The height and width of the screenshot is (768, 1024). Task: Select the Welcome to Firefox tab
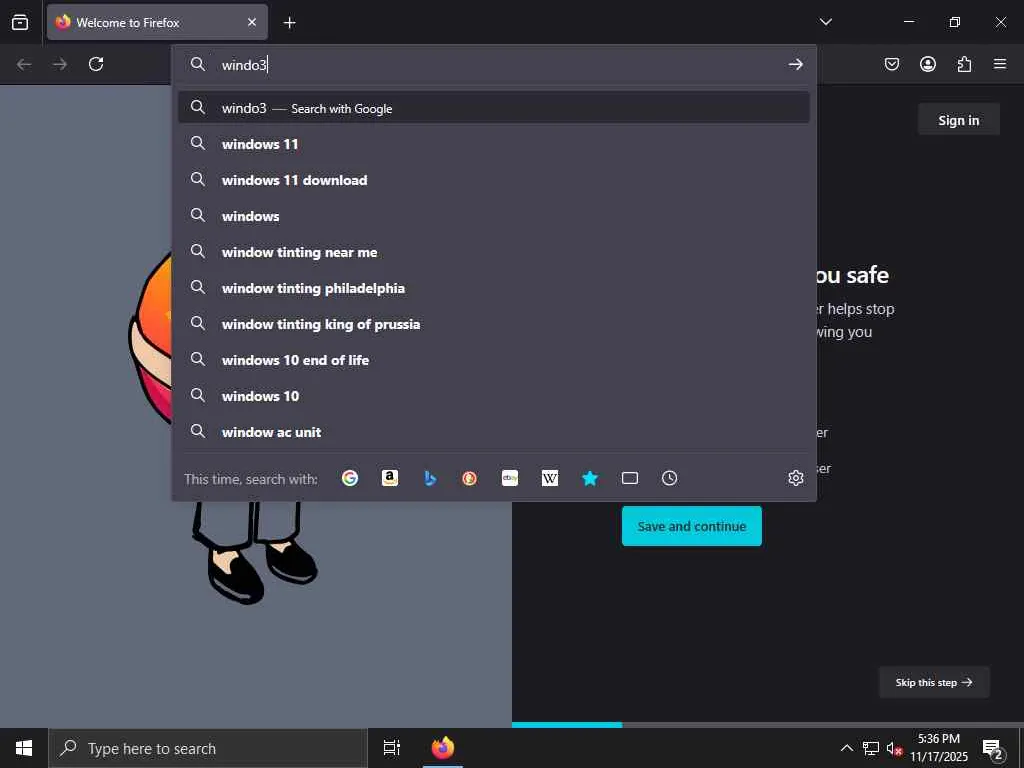pos(157,22)
